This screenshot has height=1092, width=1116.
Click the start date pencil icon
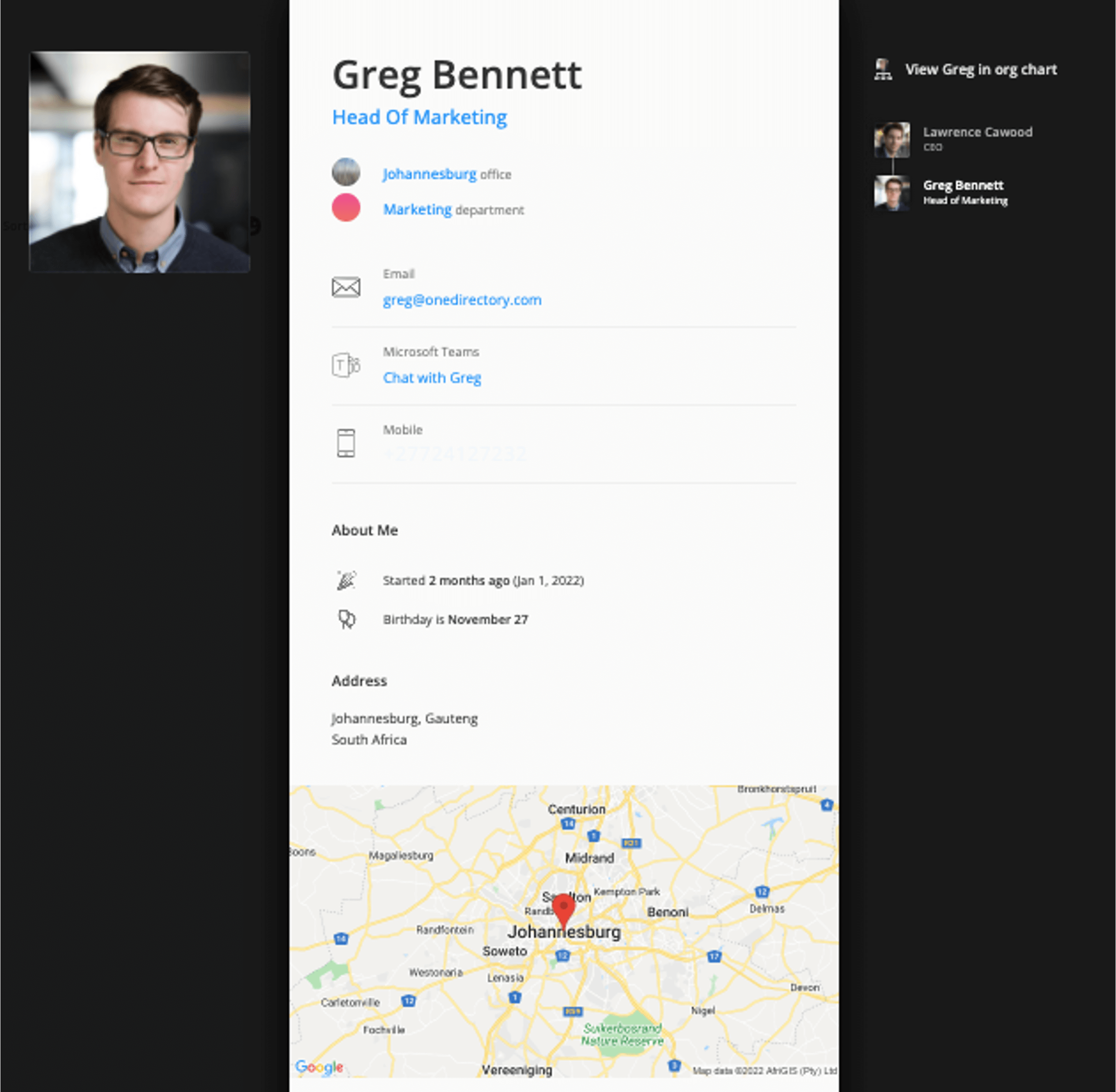(x=347, y=580)
